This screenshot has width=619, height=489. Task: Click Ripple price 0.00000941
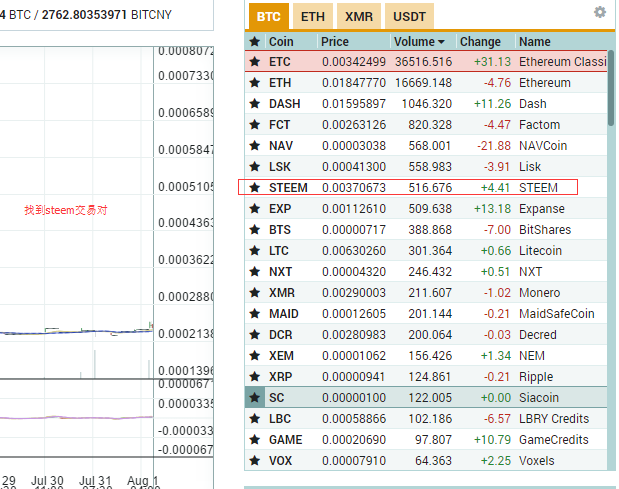coord(353,377)
